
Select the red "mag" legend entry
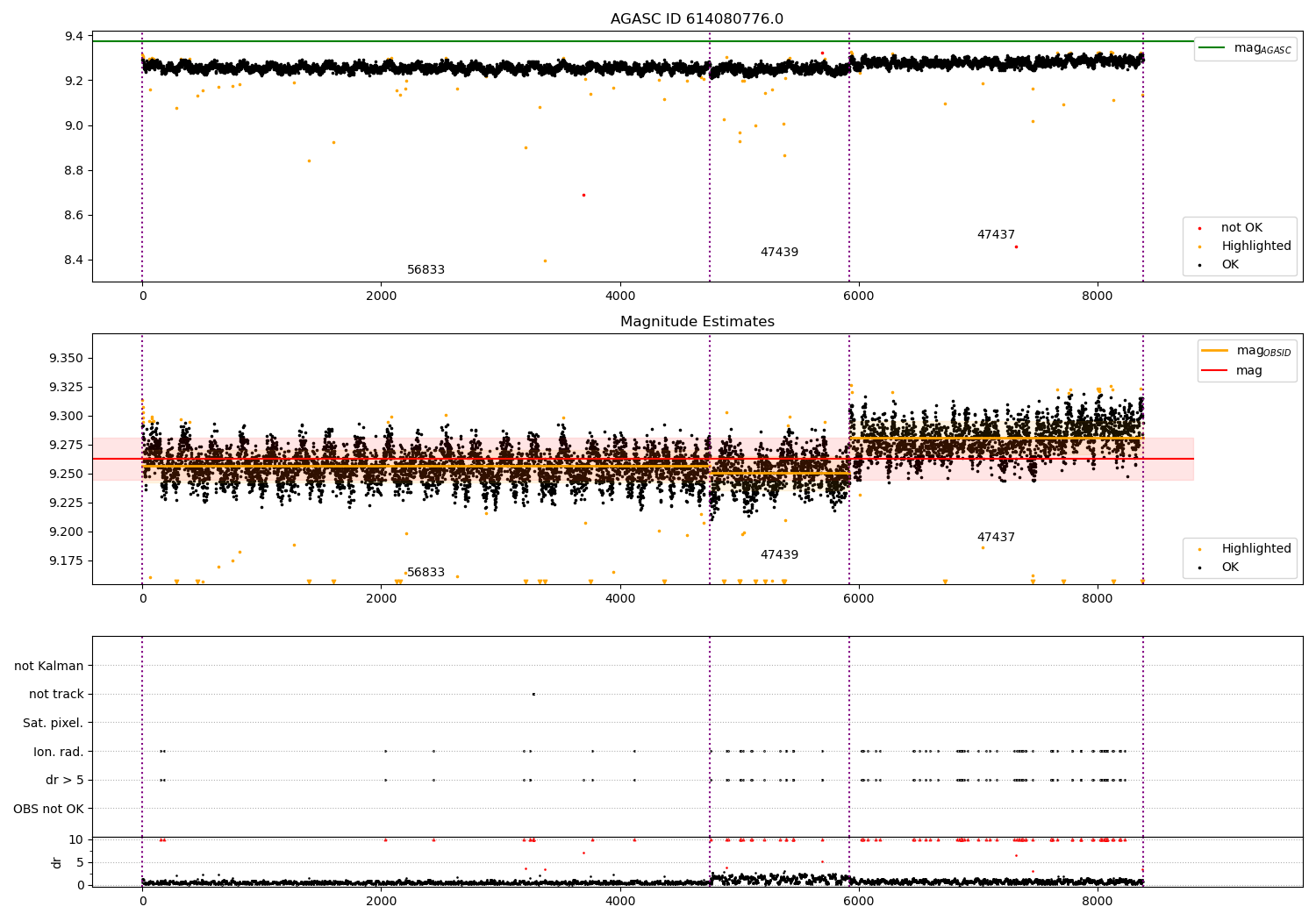1232,370
